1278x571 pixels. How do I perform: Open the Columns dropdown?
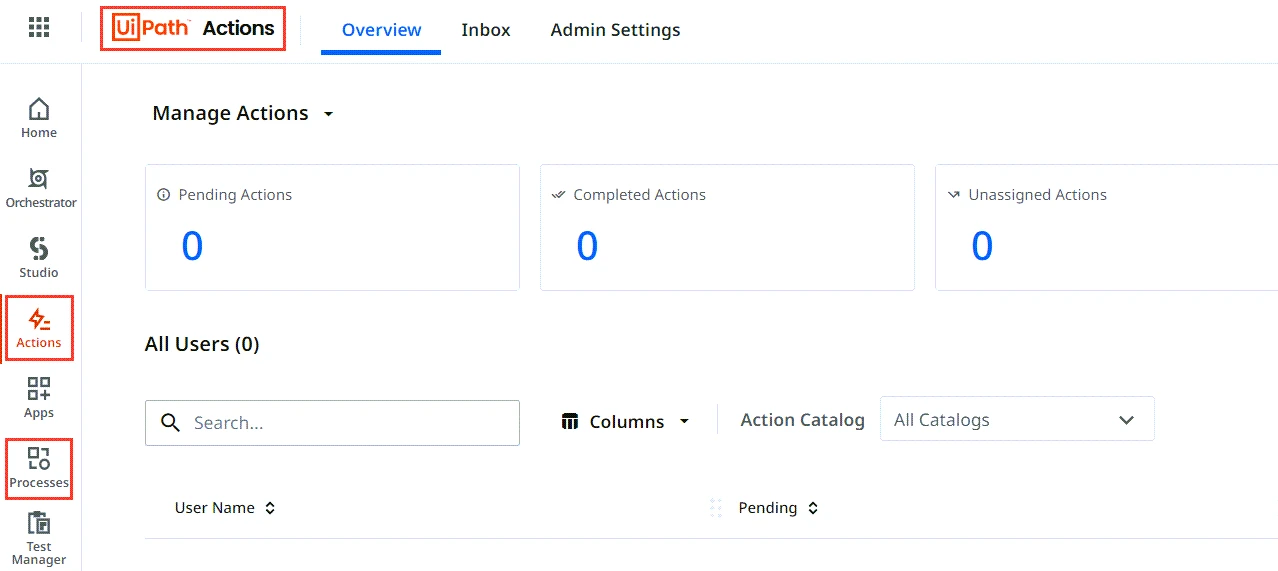[626, 422]
